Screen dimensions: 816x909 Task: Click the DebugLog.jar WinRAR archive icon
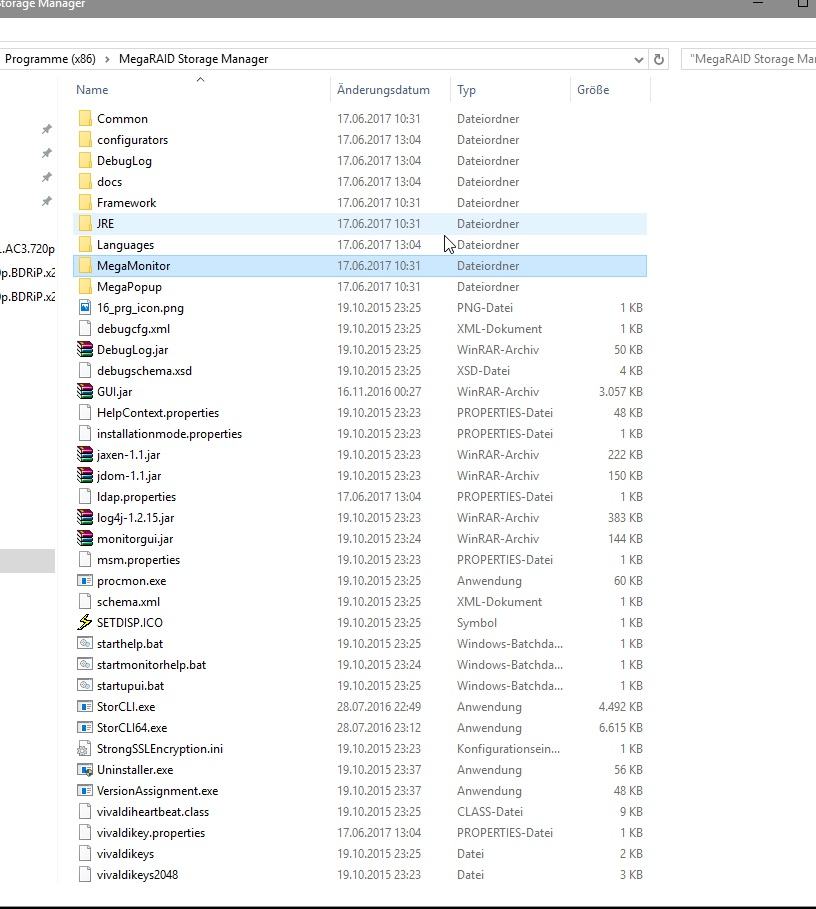[85, 350]
